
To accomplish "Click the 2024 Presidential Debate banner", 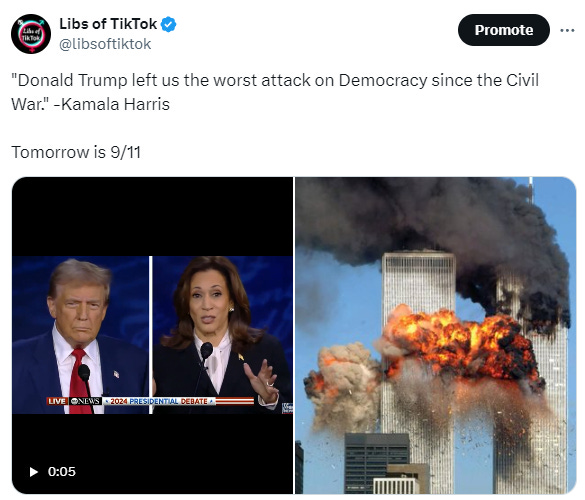I will (159, 401).
